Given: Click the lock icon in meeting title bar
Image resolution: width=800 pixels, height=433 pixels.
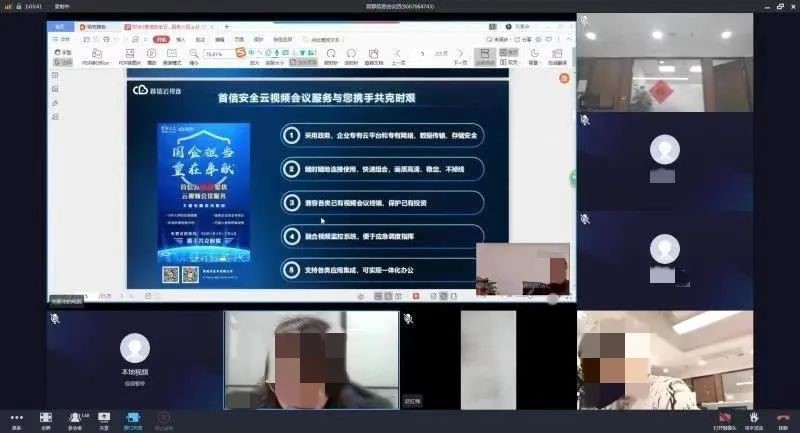Looking at the screenshot, I should 19,6.
